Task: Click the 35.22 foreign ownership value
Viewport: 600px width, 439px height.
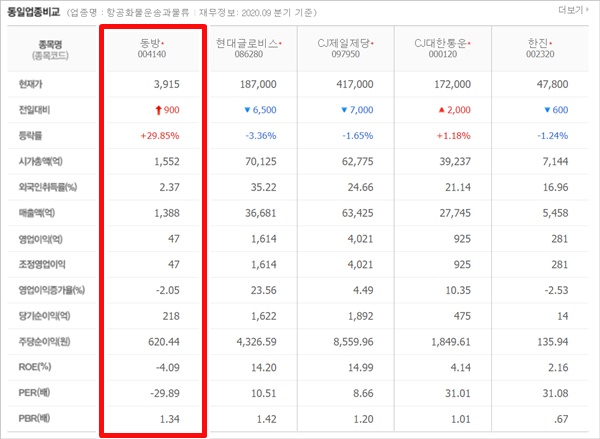Action: 264,187
